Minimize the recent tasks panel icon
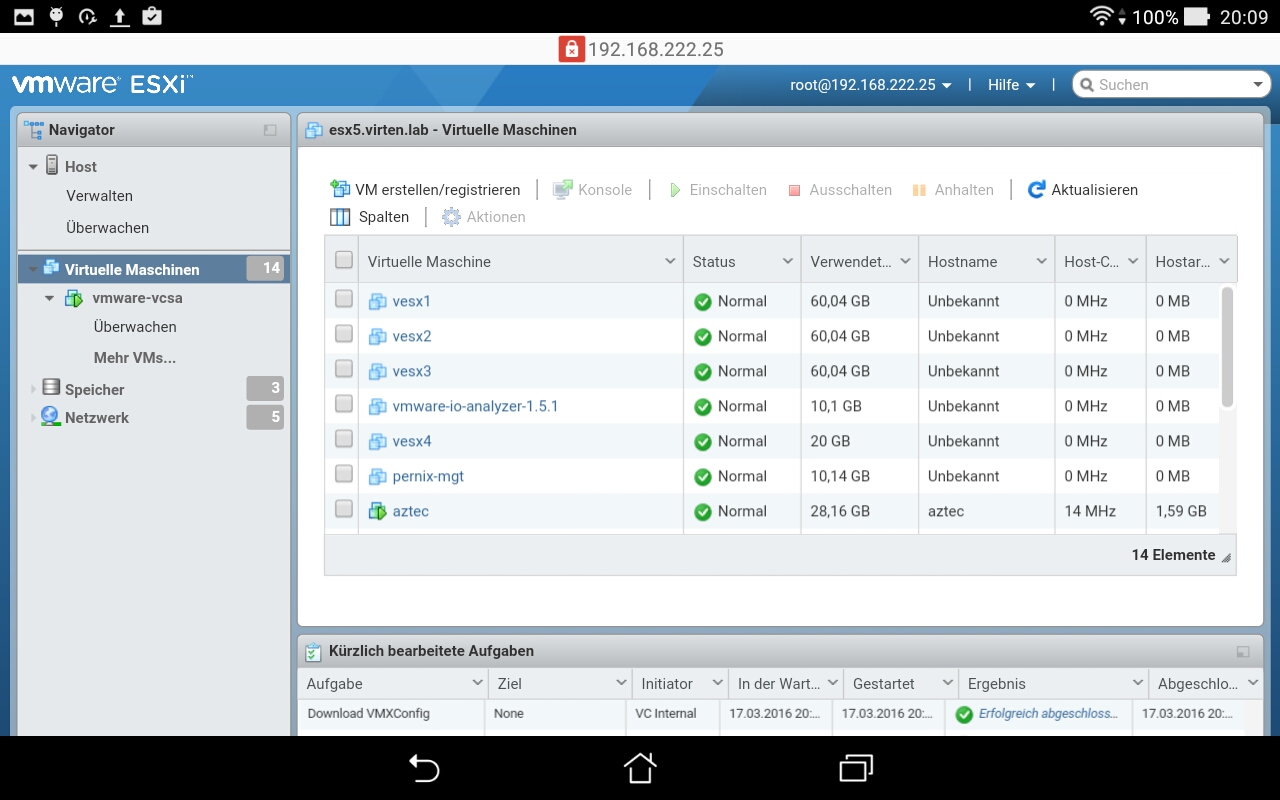 [x=1243, y=651]
